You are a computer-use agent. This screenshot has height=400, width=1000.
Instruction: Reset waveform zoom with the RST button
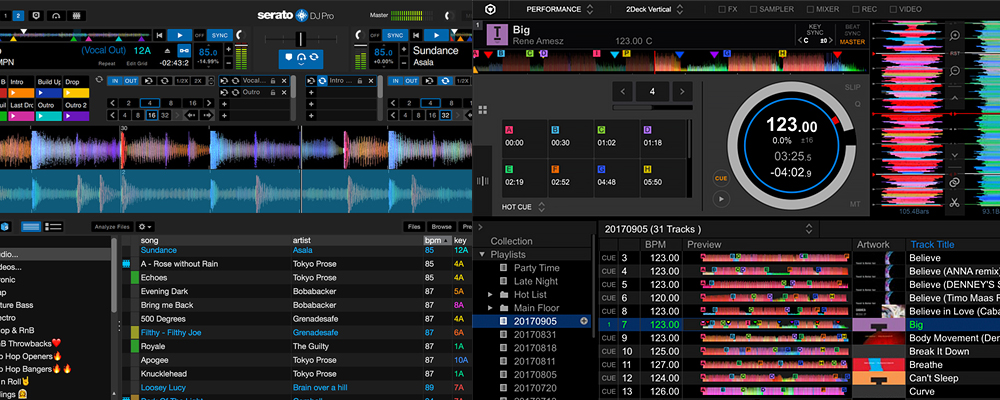coord(955,54)
